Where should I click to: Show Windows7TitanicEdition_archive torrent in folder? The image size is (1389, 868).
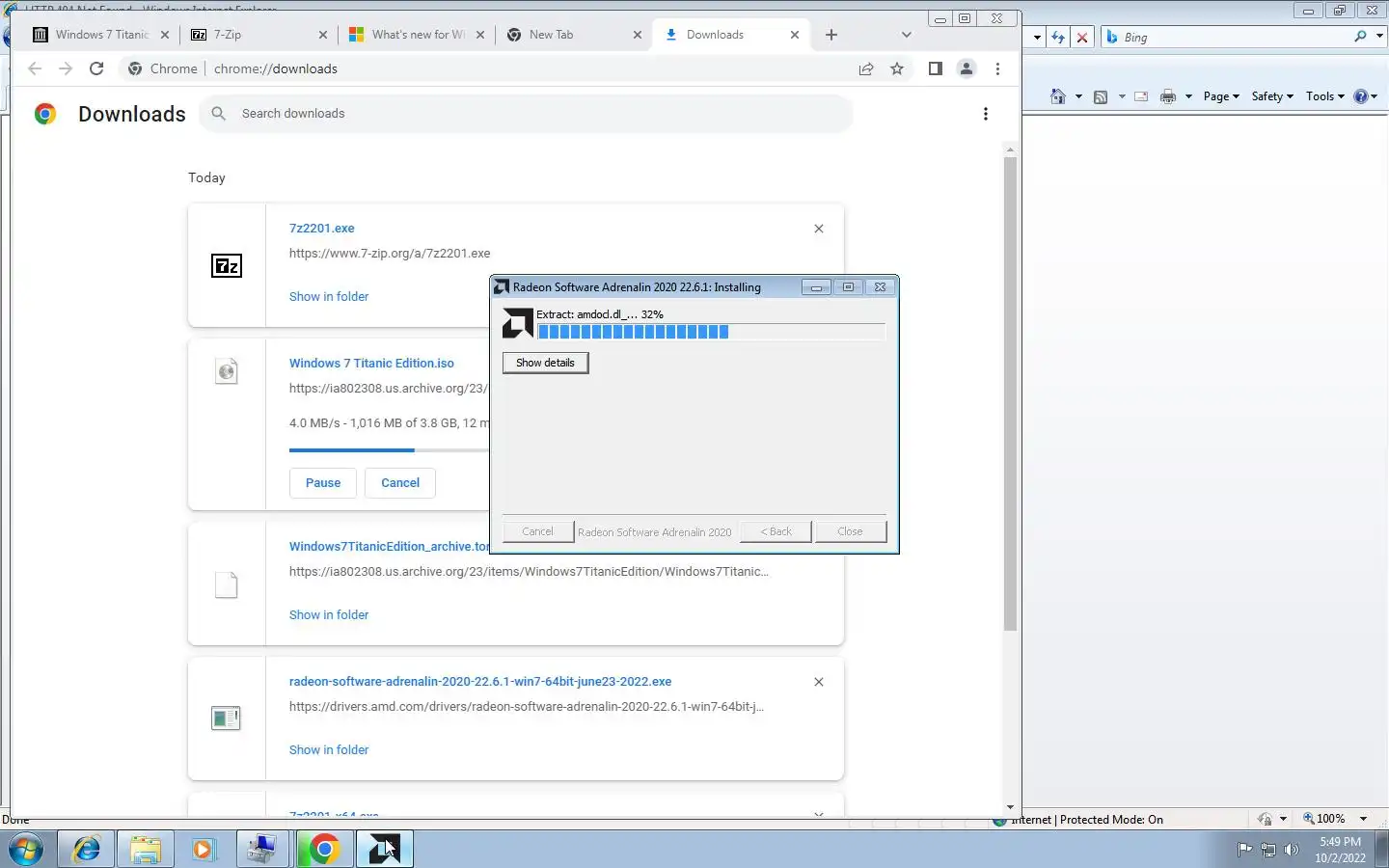[x=329, y=615]
